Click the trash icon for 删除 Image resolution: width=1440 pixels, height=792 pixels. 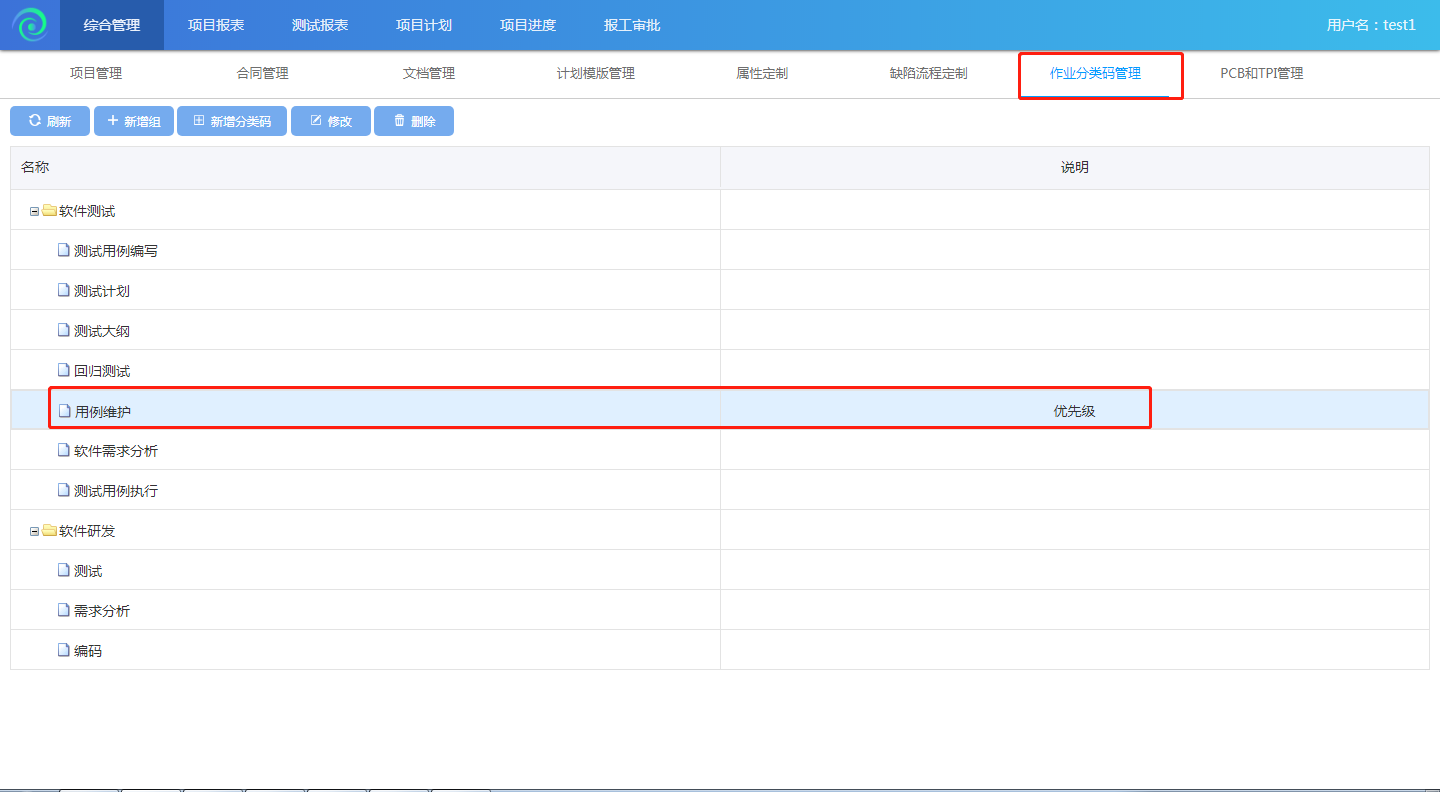[399, 121]
